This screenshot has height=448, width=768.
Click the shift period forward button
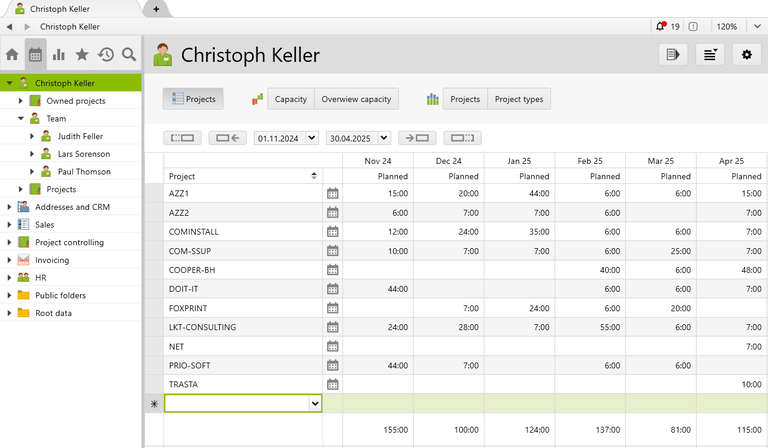(417, 138)
